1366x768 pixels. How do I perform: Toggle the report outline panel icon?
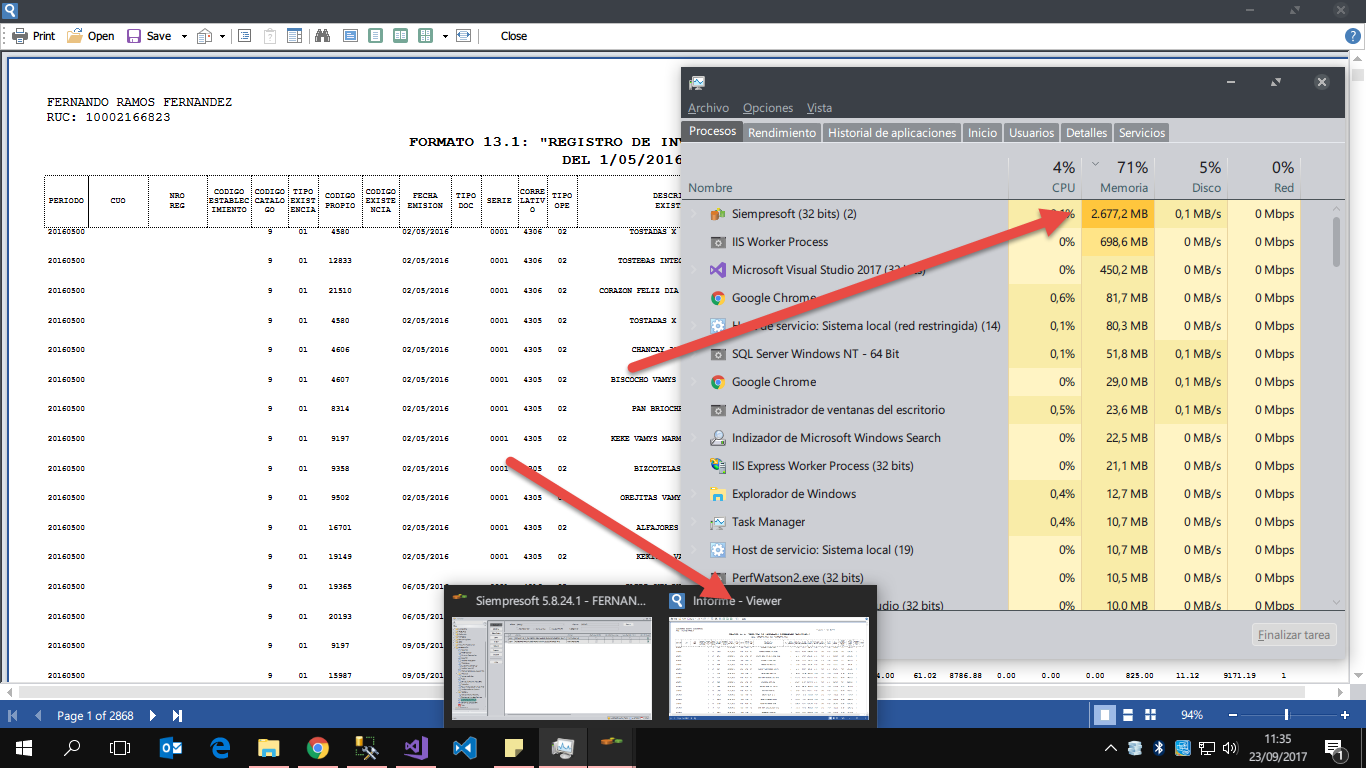tap(244, 36)
